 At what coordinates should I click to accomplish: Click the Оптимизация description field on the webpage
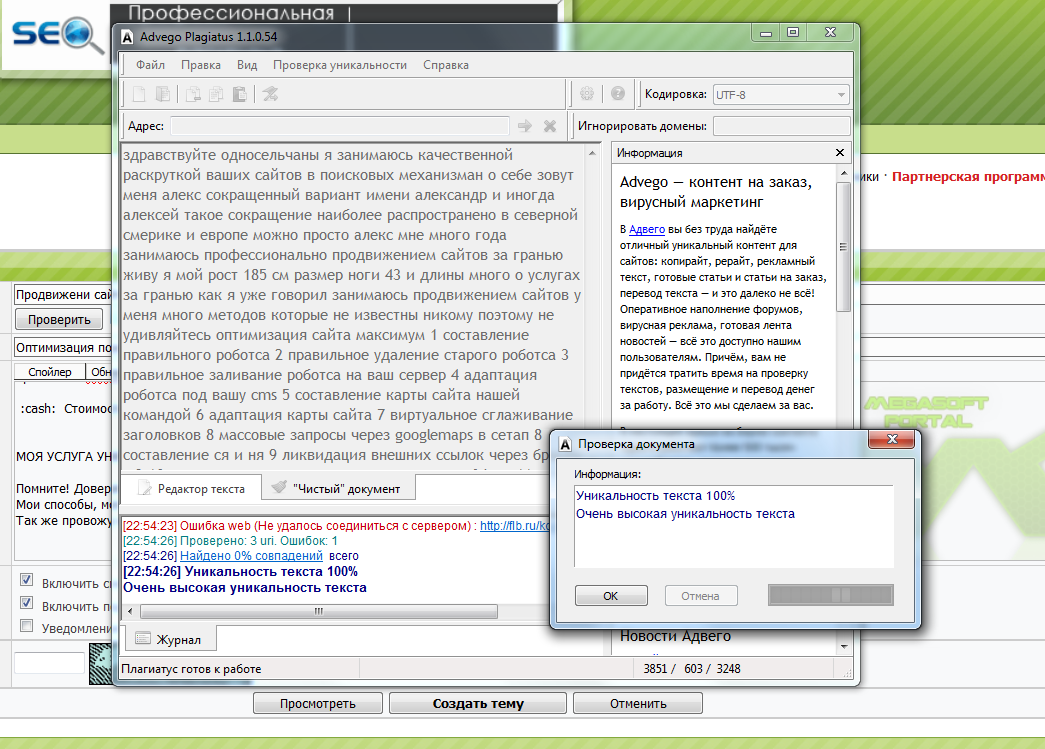pos(63,347)
